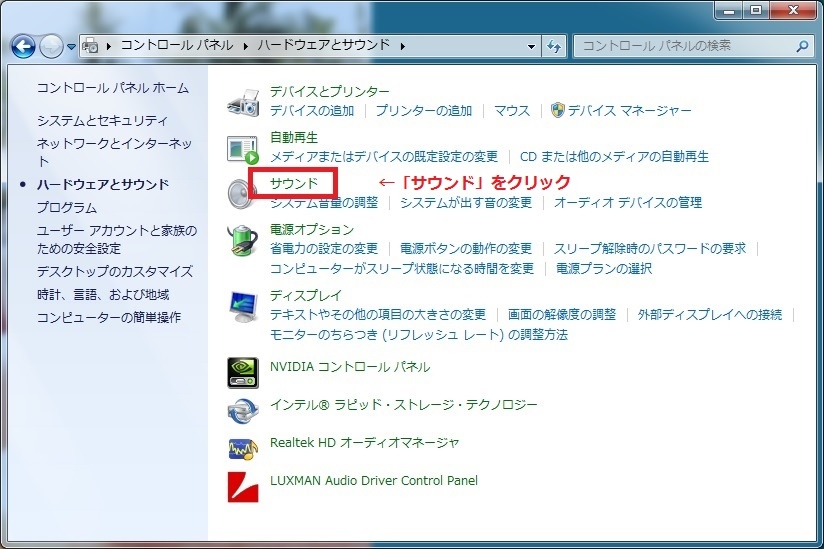Screen dimensions: 824x549
Task: Click モニターのちらつき (リフレッシュ レート) の調整方法 link
Action: coord(419,335)
